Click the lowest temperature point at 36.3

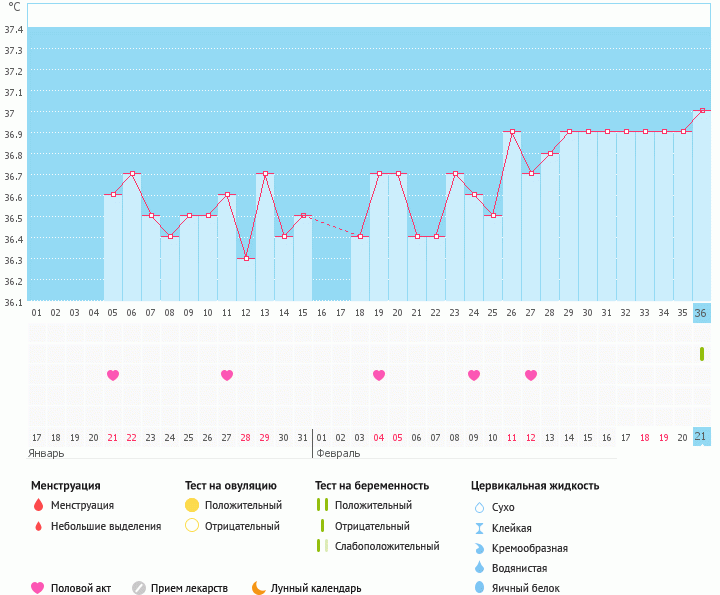[x=246, y=258]
